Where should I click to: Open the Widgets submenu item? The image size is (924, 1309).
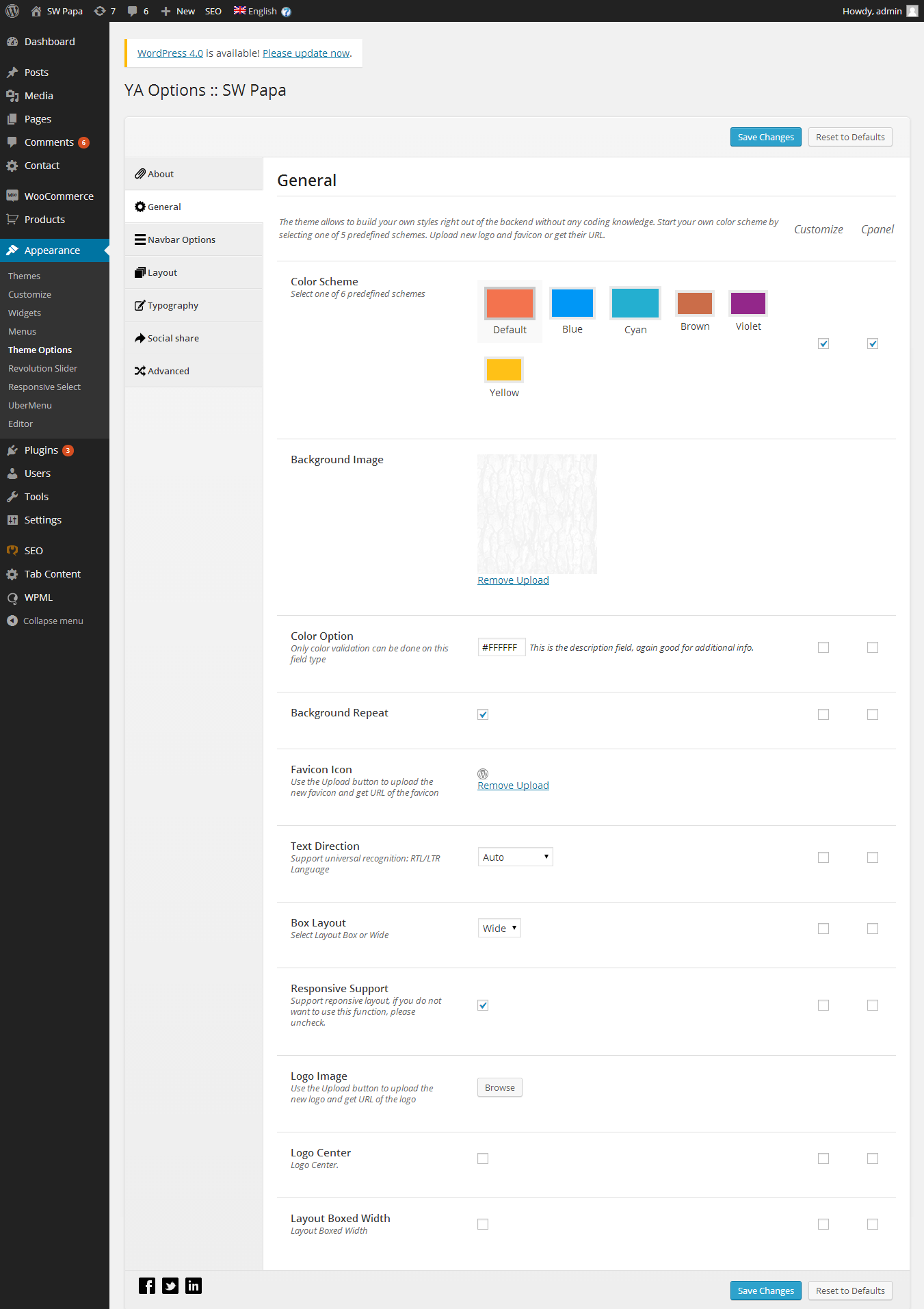tap(25, 313)
